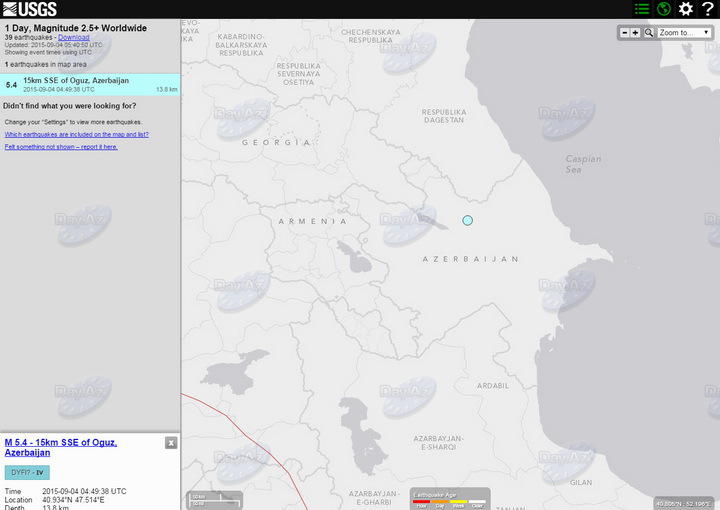Click "Felt something not shown – report it here"
The height and width of the screenshot is (510, 720).
(x=60, y=146)
